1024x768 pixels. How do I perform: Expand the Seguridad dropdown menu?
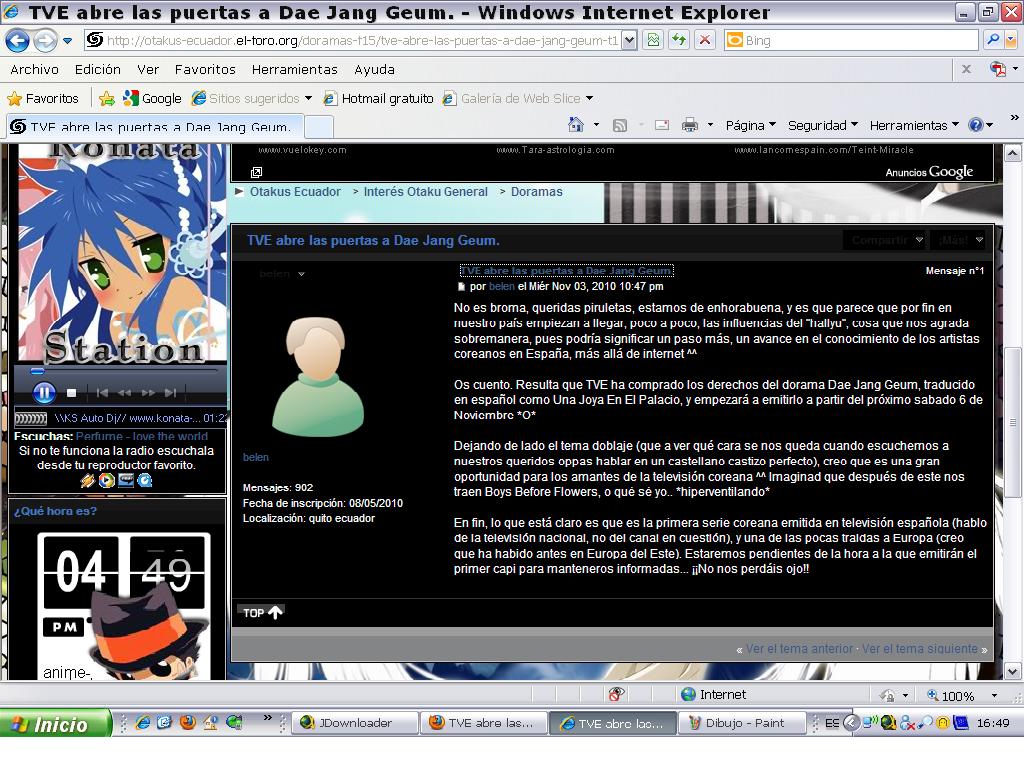[x=823, y=125]
